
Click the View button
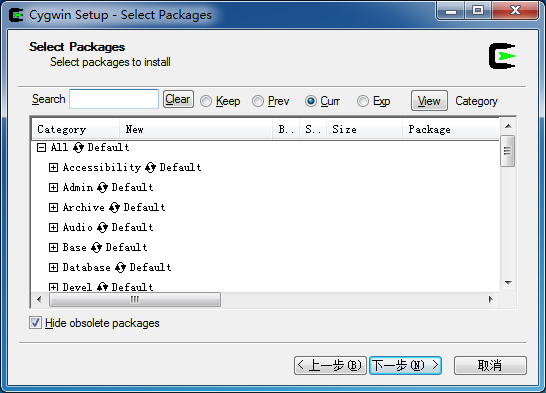429,101
